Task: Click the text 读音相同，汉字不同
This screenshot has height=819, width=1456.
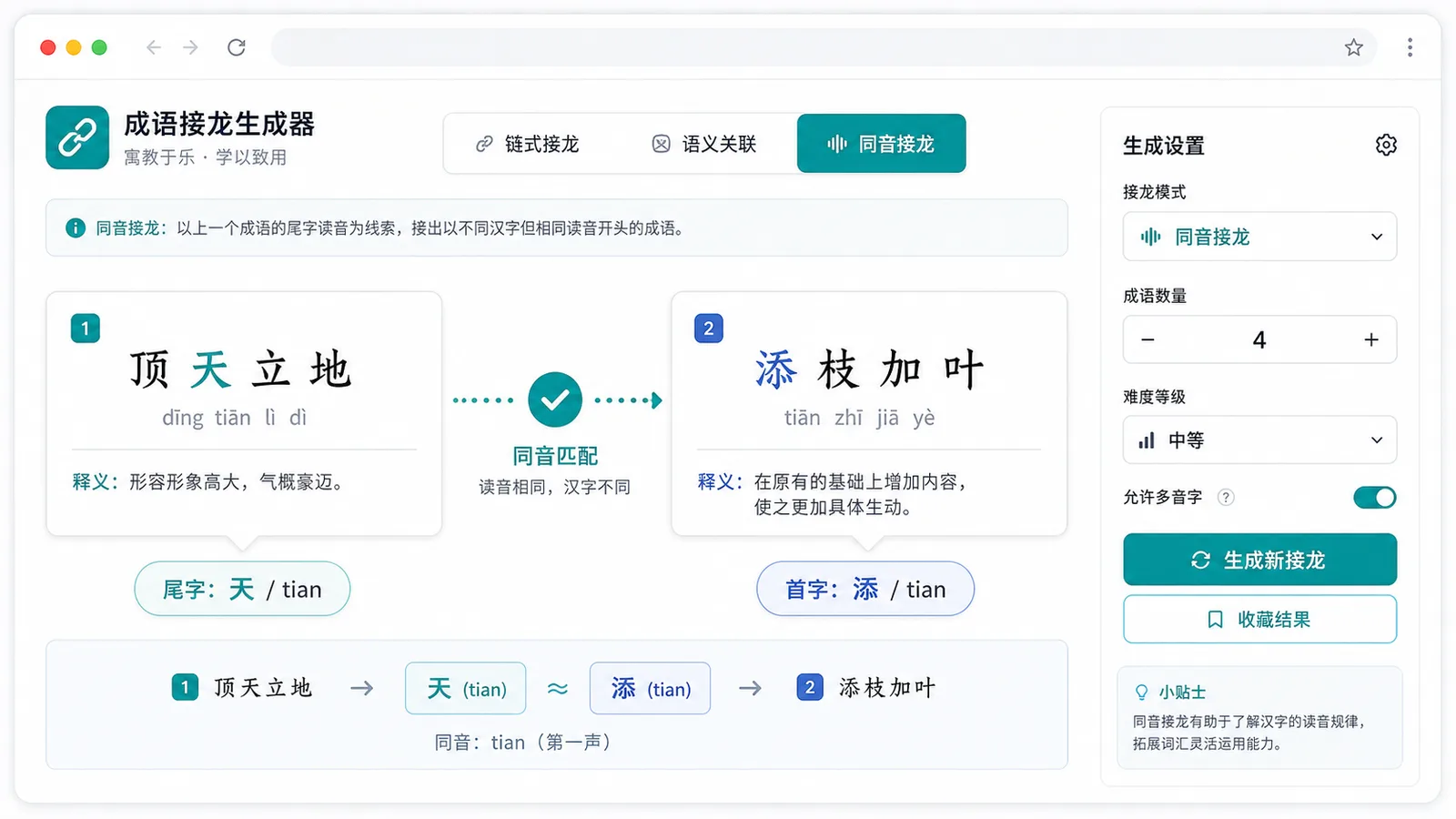Action: (555, 487)
